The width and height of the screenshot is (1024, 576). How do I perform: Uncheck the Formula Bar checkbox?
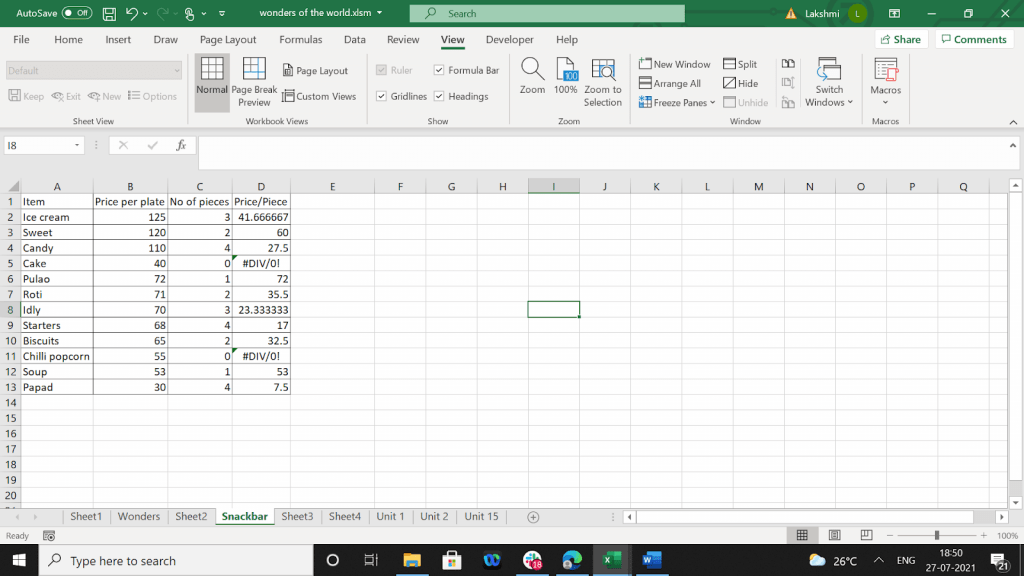(439, 71)
